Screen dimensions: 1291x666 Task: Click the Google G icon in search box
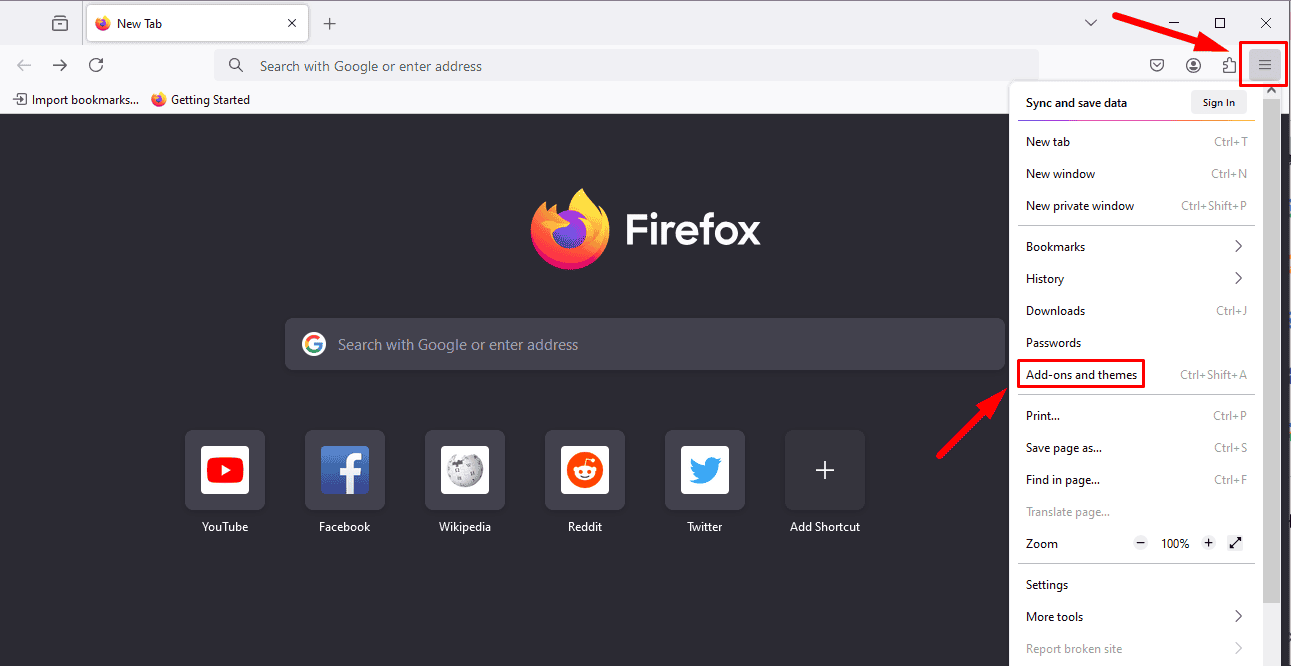pos(314,344)
